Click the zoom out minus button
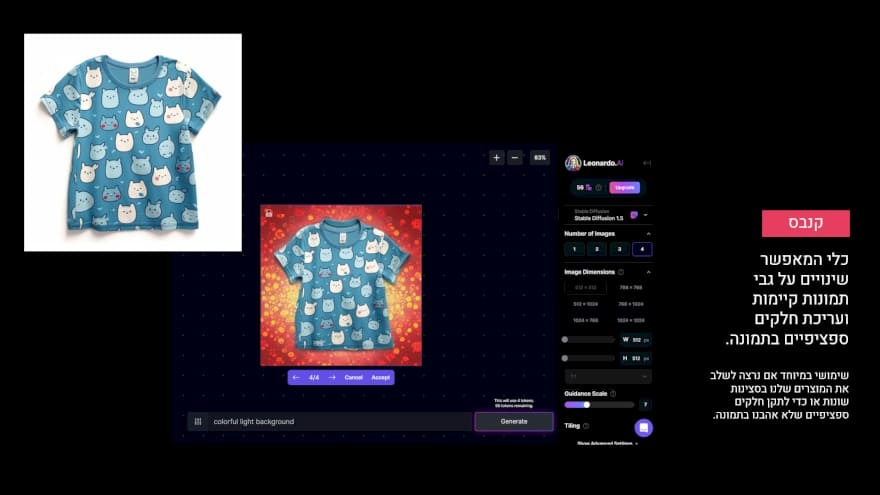880x495 pixels. coord(514,157)
